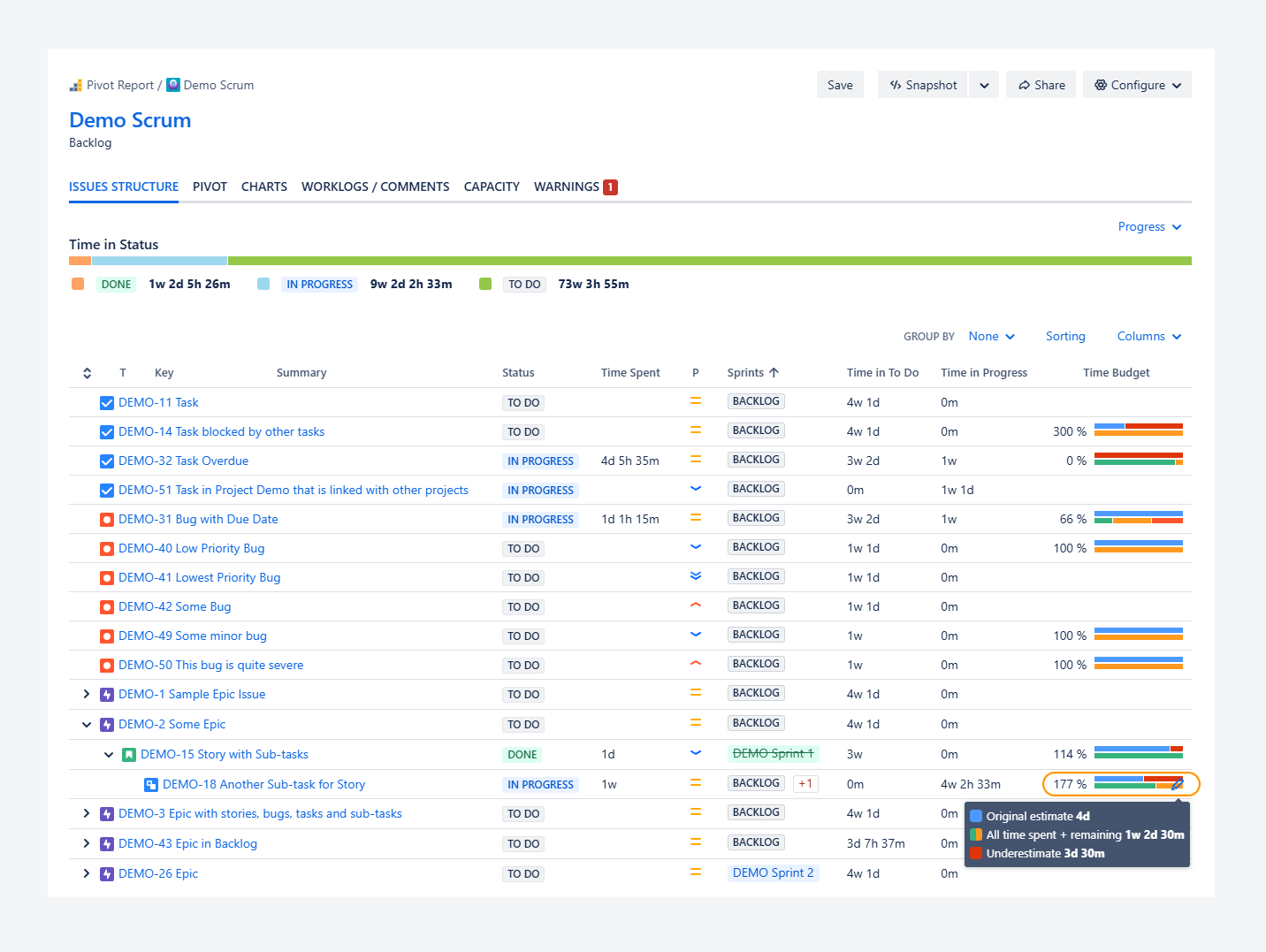Click the orange DONE legend swatch

click(x=78, y=284)
